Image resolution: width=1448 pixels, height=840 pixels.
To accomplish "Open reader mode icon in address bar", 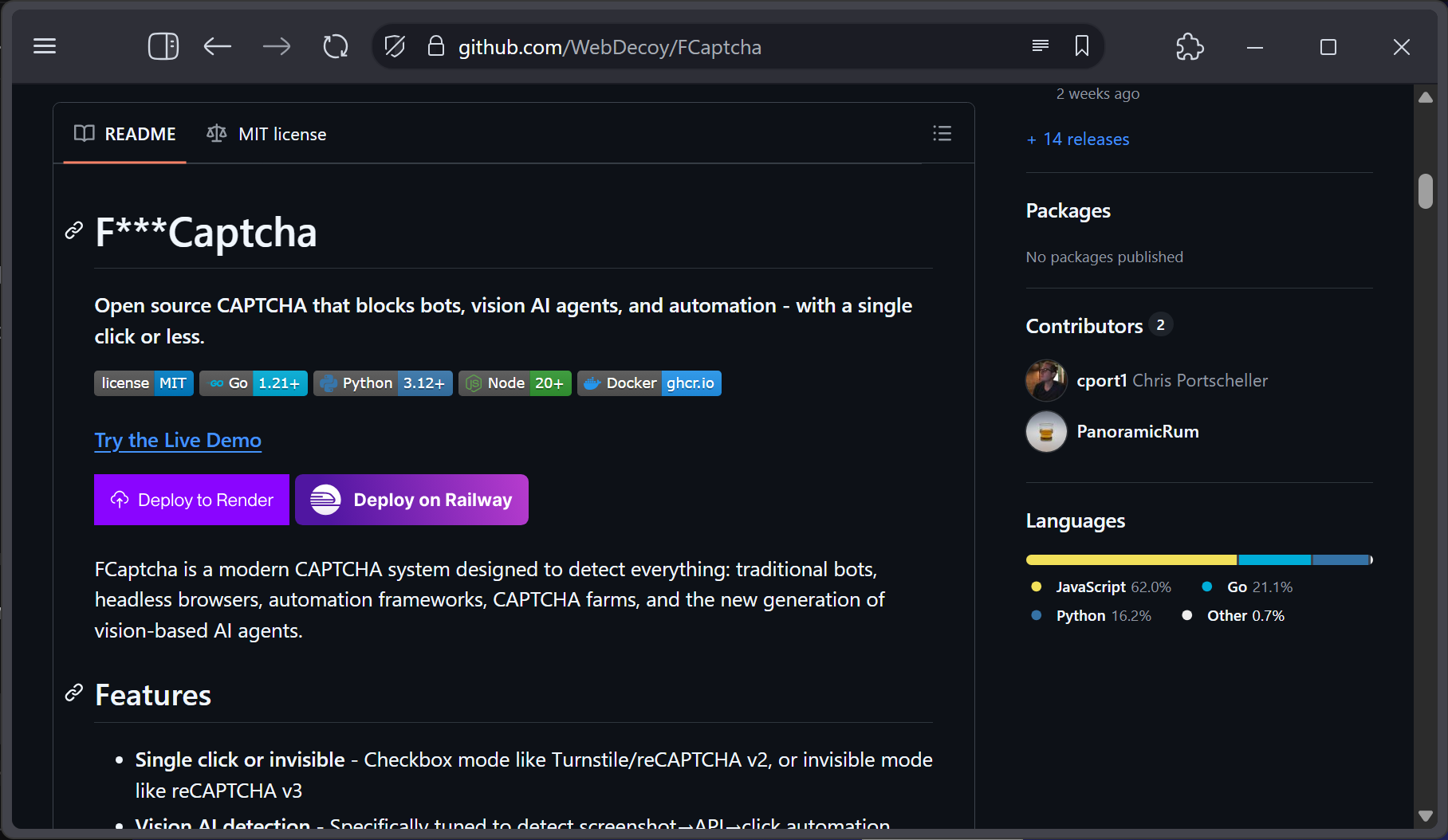I will pos(1040,45).
